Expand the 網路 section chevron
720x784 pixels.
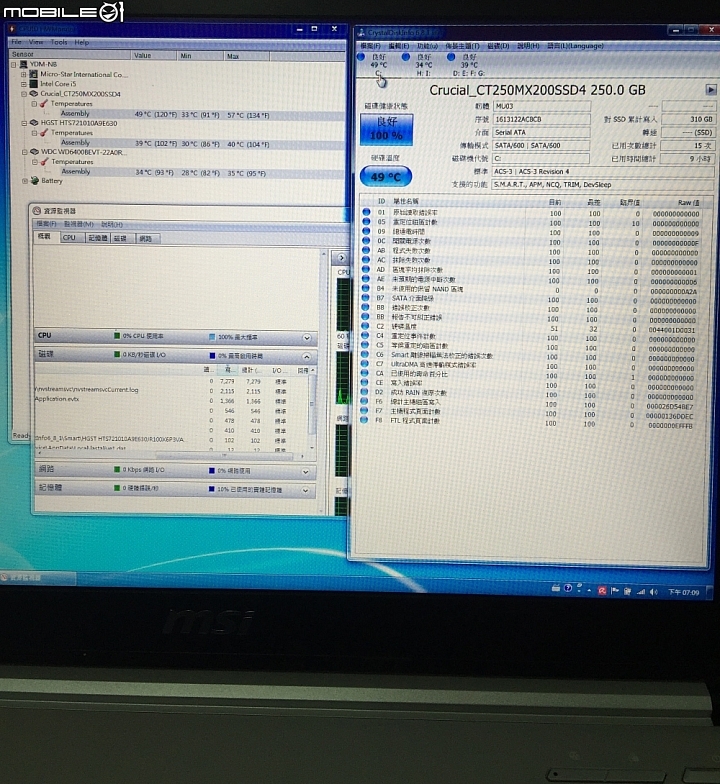coord(306,472)
